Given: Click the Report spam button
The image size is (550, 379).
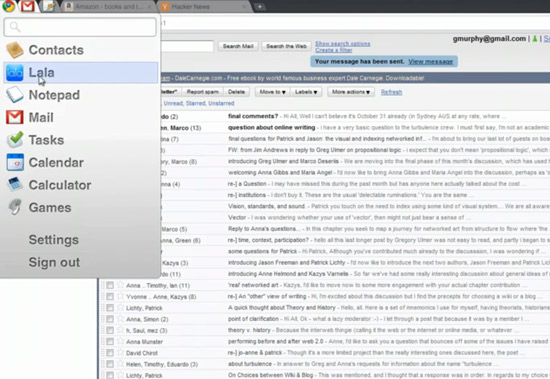Looking at the screenshot, I should (203, 92).
